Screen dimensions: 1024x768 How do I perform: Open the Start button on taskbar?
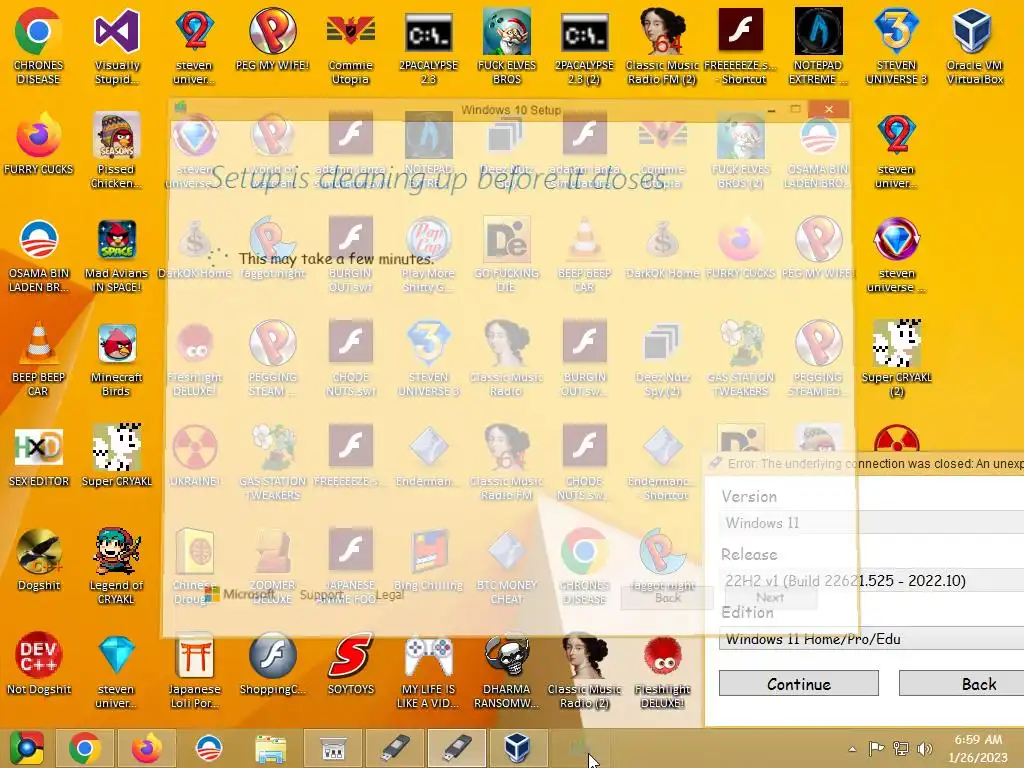26,748
